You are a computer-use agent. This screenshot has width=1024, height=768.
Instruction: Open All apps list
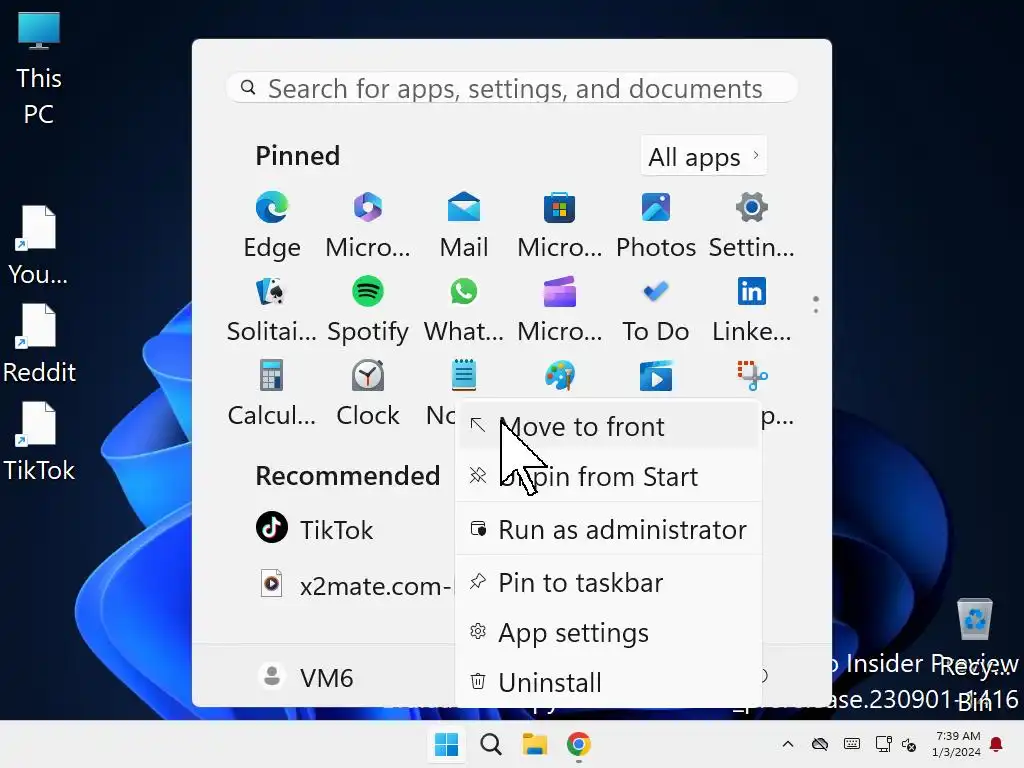[x=704, y=156]
